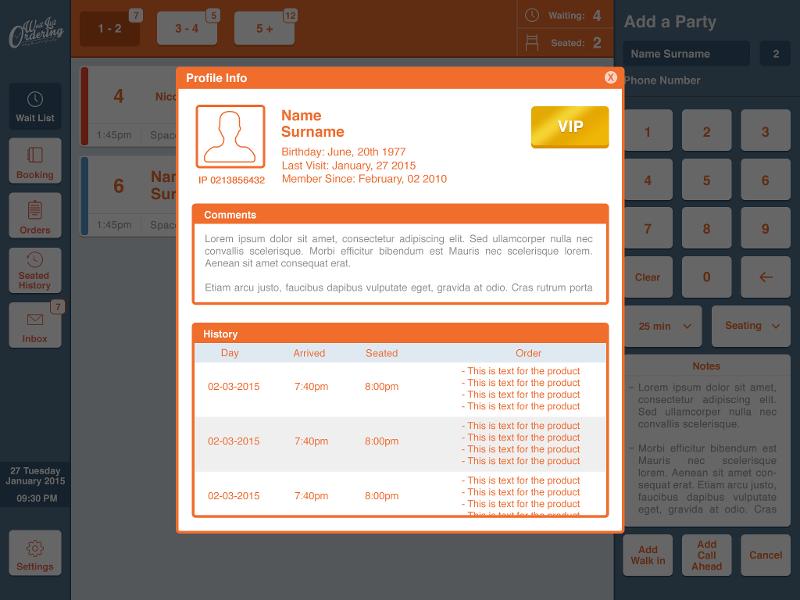Open the Settings gear at bottom left

coord(34,551)
